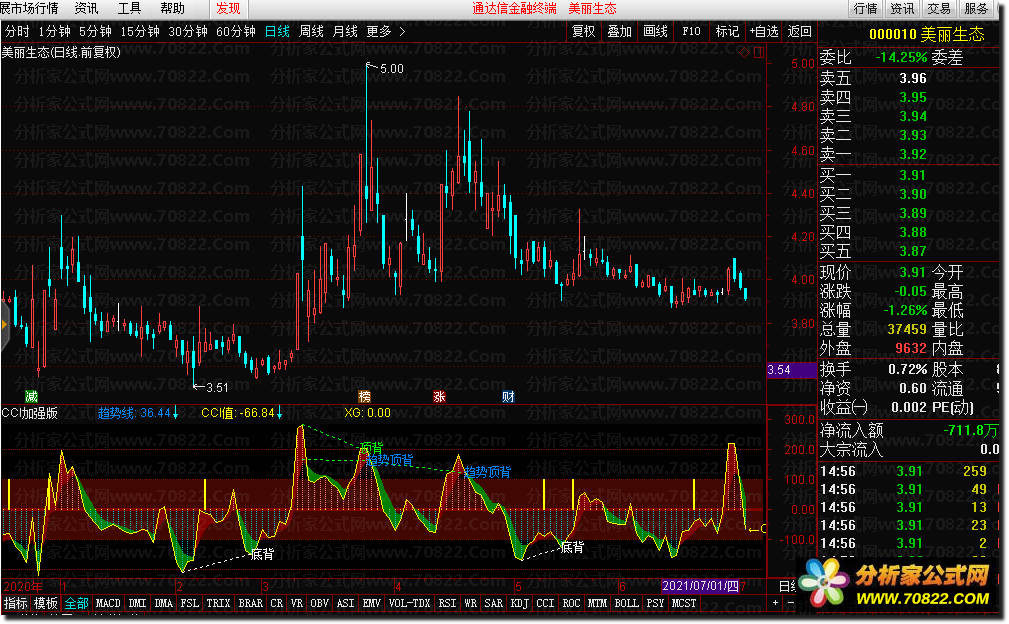Switch indicator to SAR

click(x=494, y=603)
